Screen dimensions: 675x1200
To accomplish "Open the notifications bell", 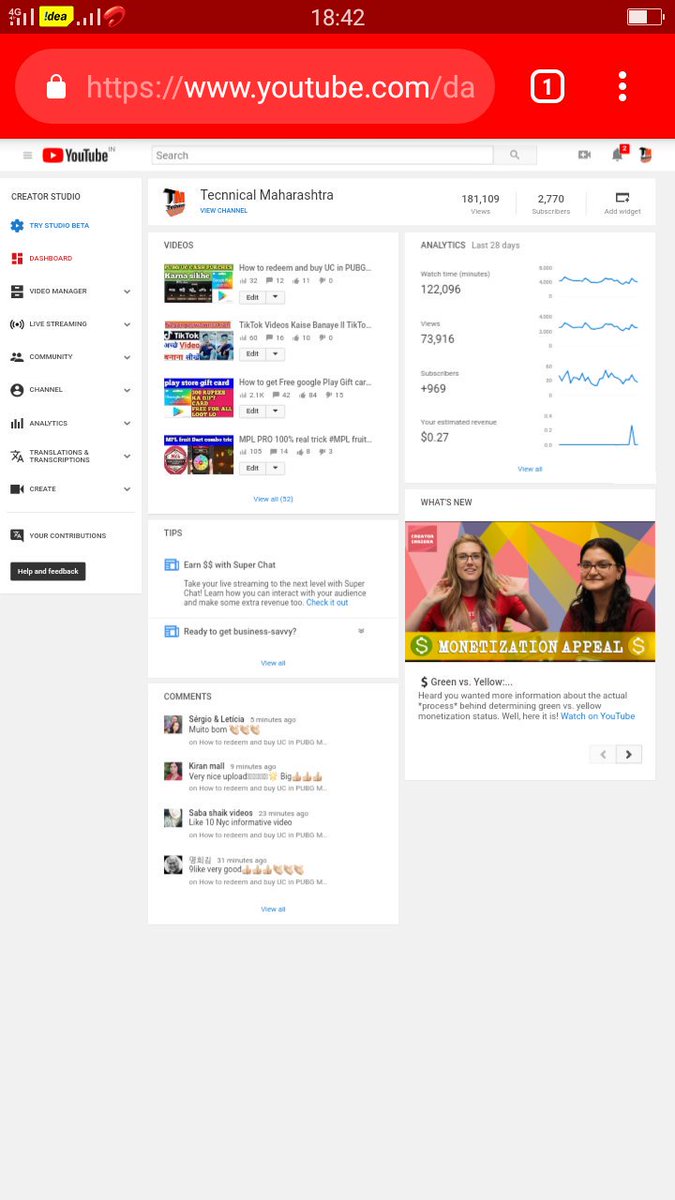I will pos(619,155).
